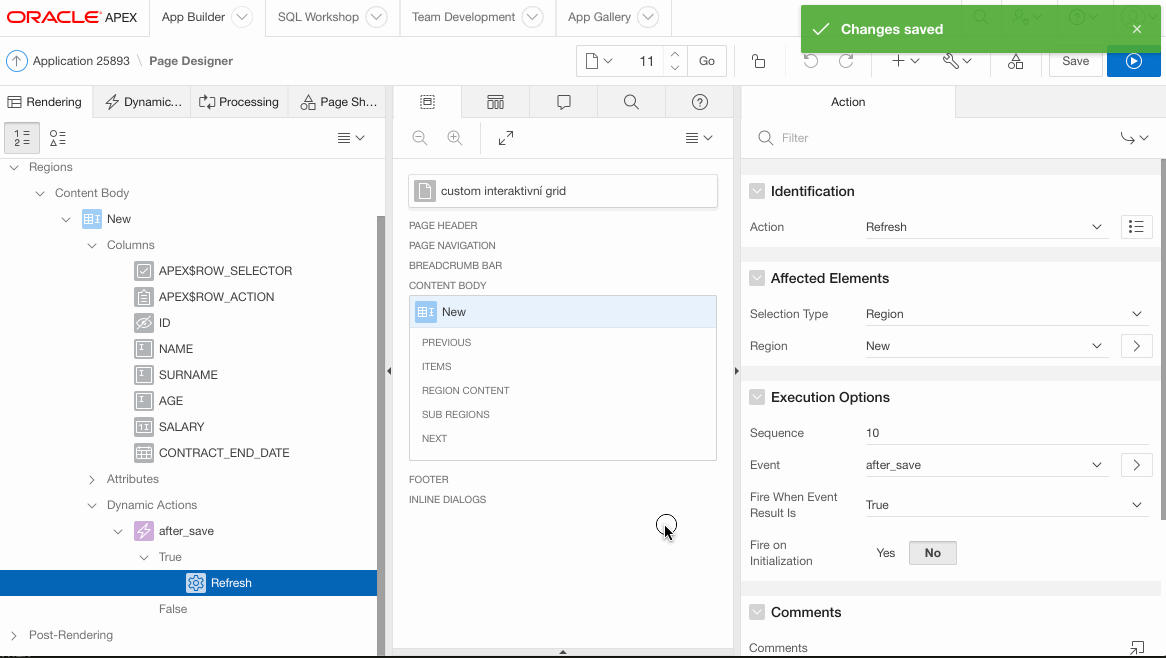
Task: Set Fire on Initialization to No
Action: point(932,553)
